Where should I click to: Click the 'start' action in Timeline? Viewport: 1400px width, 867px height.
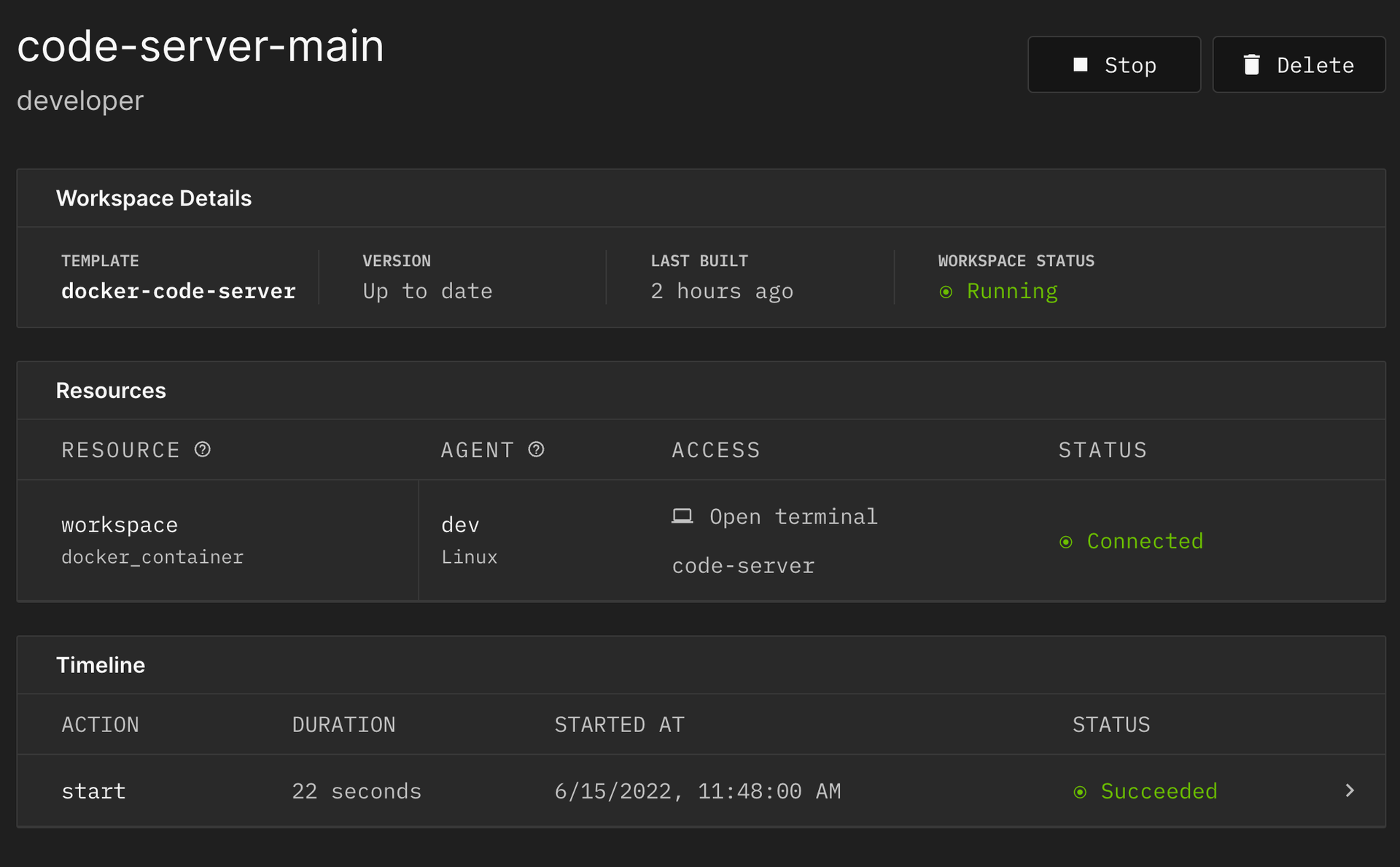(x=93, y=791)
